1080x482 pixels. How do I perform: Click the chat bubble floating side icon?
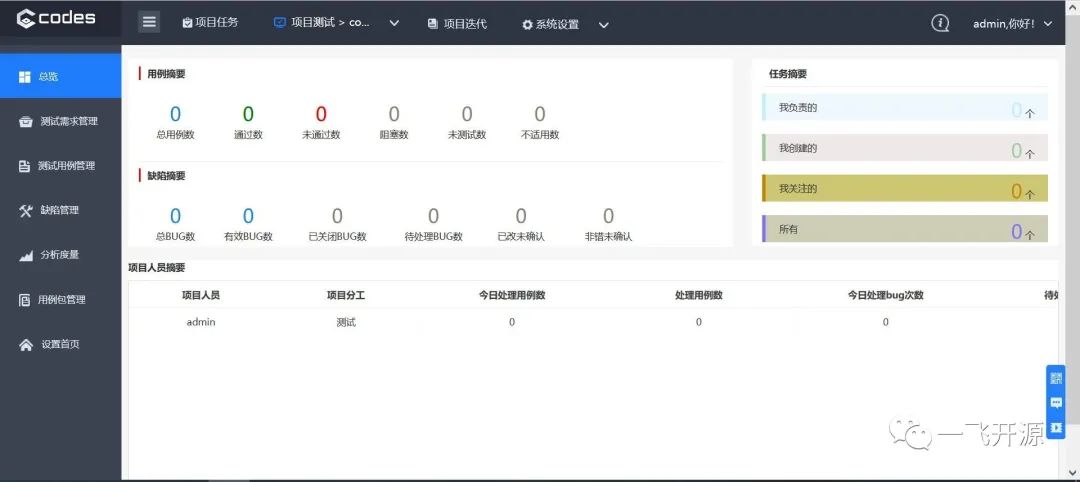click(x=1056, y=403)
